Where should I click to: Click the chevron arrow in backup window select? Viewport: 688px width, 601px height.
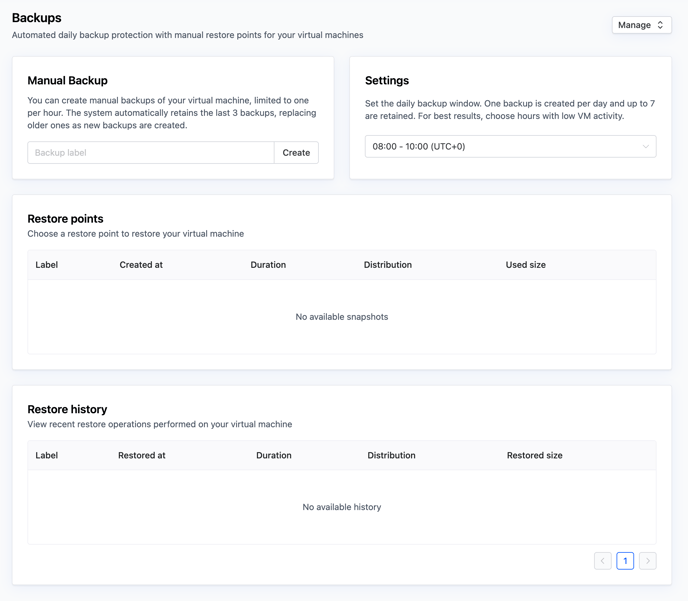tap(645, 147)
